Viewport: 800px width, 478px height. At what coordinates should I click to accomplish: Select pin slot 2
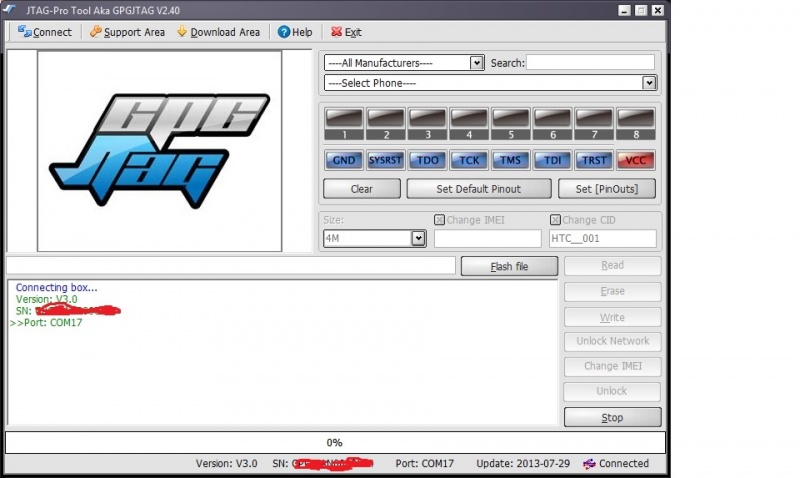tap(386, 124)
